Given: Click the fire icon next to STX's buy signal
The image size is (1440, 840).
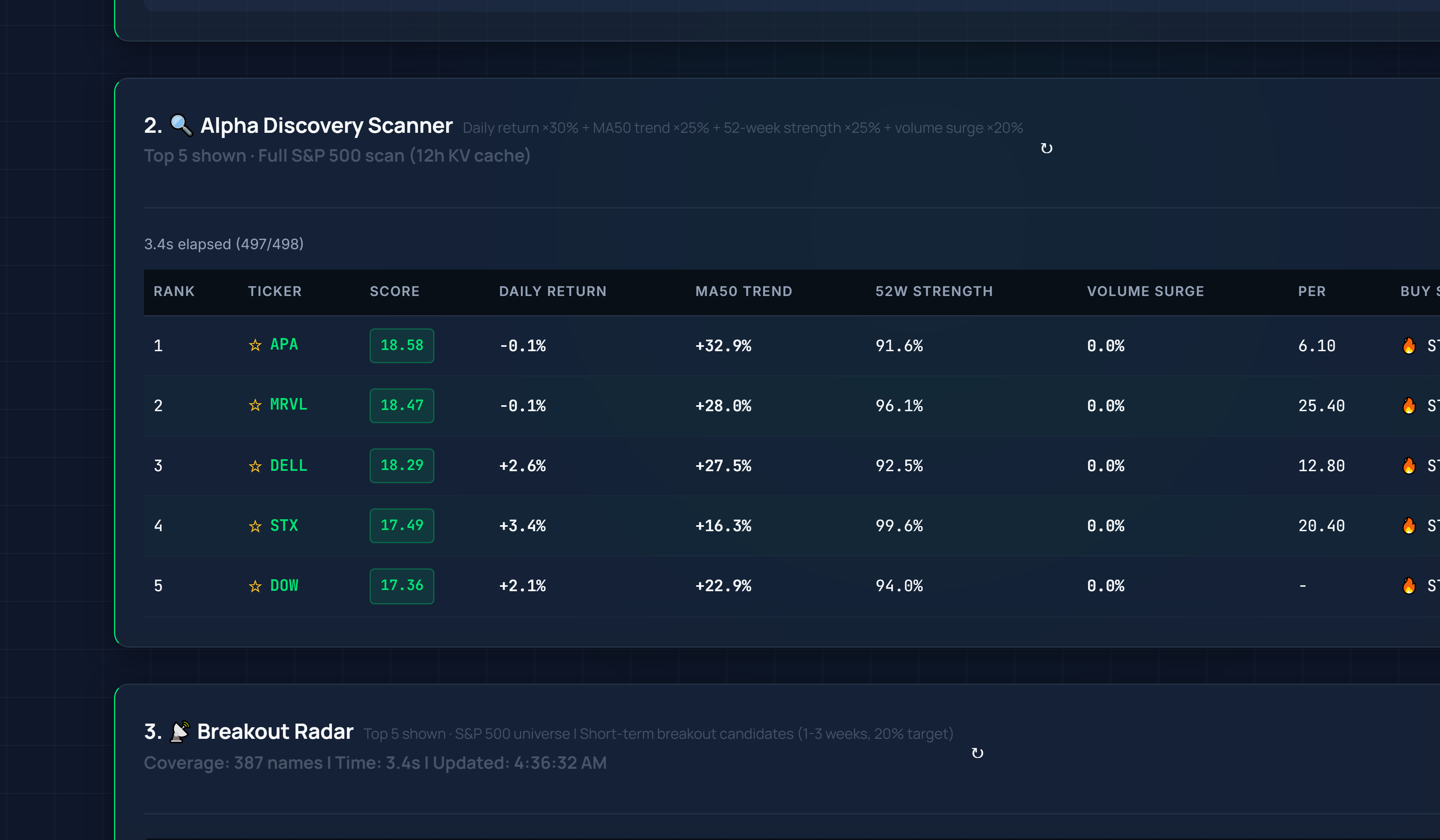Looking at the screenshot, I should [1409, 526].
